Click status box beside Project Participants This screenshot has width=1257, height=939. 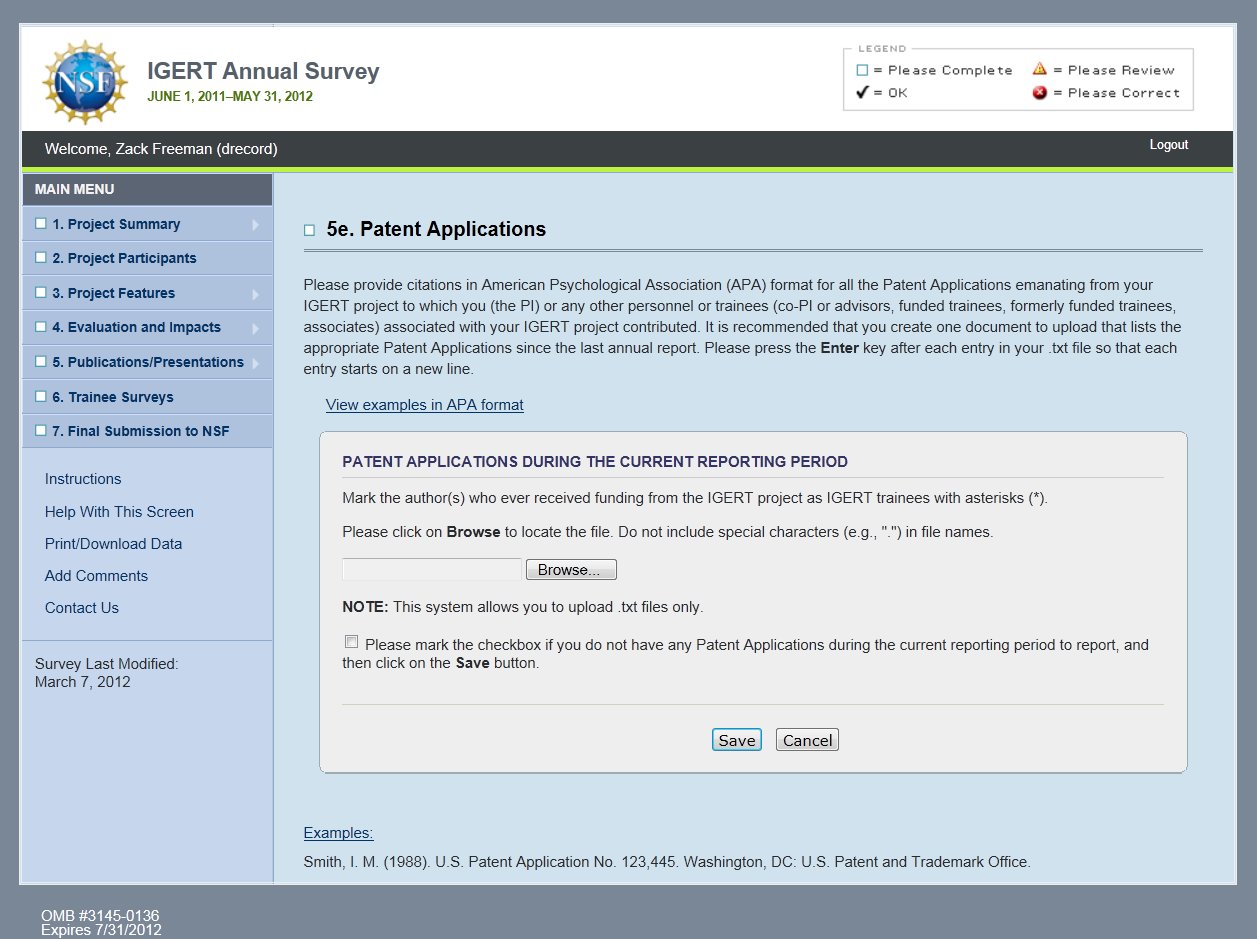coord(41,258)
